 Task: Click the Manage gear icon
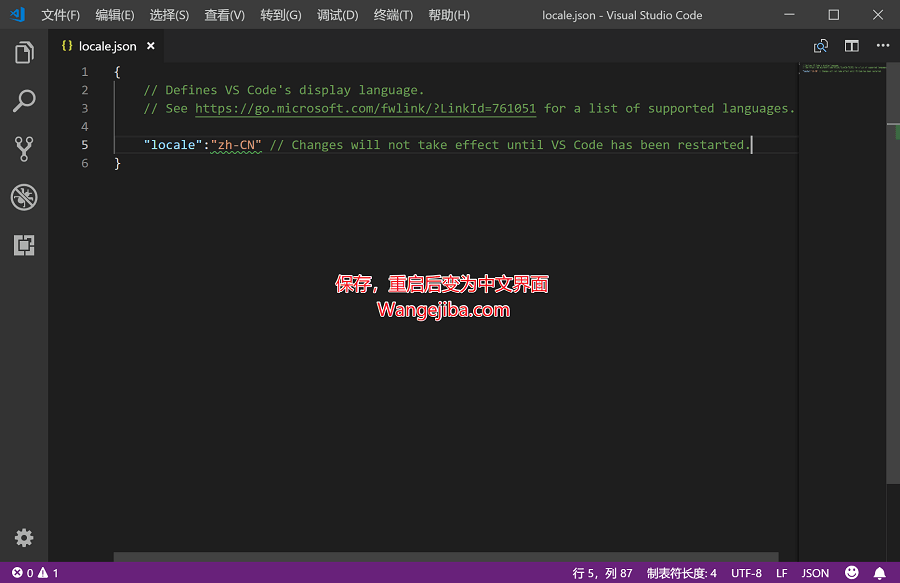click(x=24, y=538)
